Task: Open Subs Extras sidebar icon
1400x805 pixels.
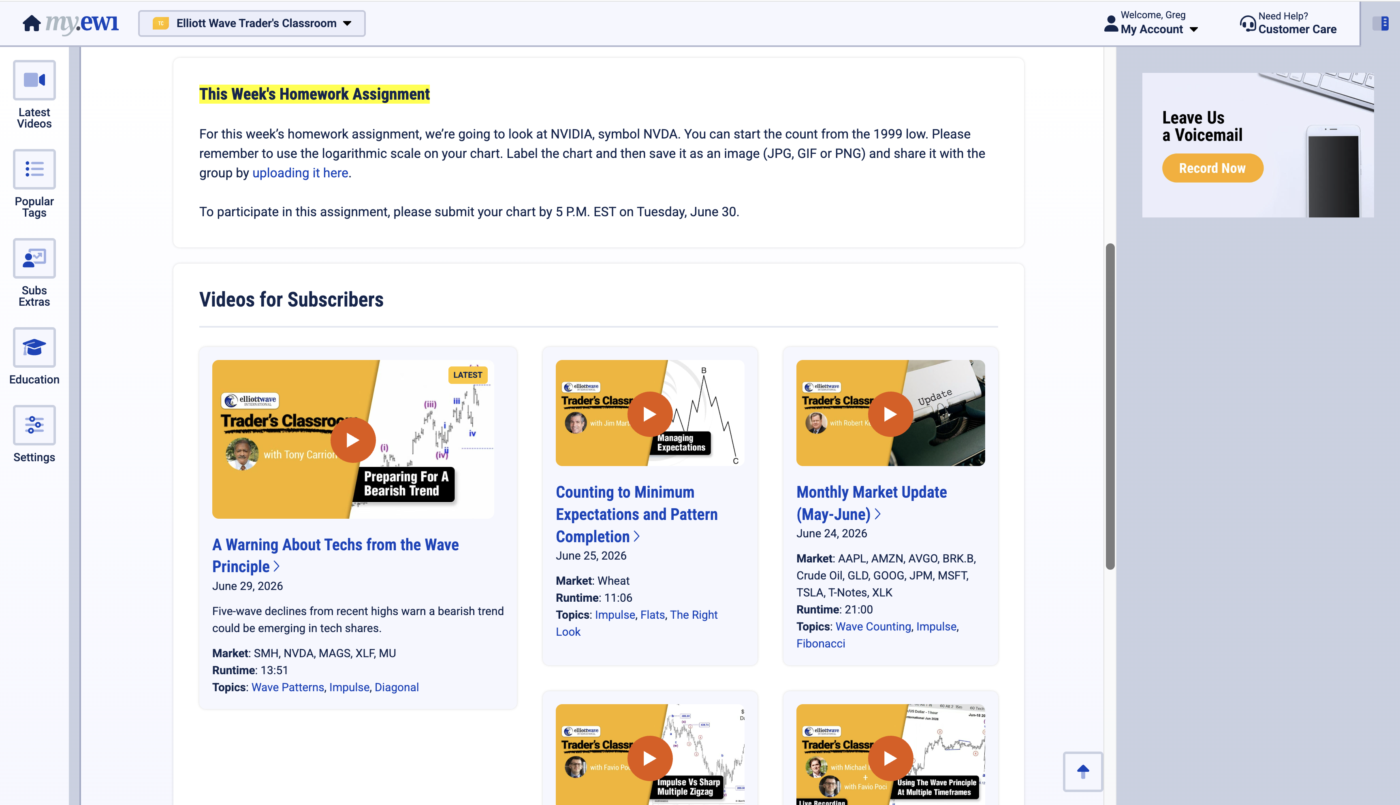Action: tap(34, 258)
